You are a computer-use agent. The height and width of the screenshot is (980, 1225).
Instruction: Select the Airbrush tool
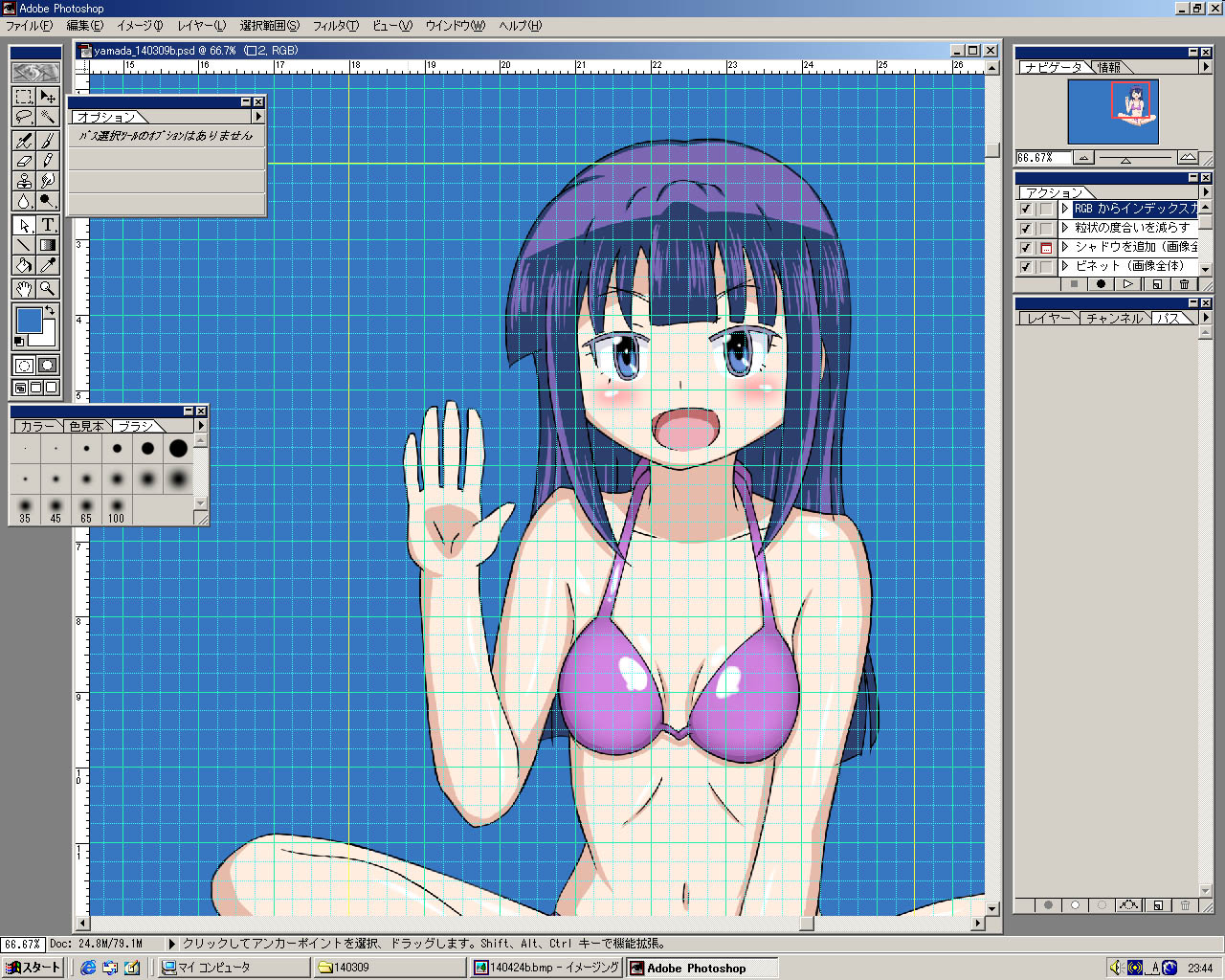coord(24,141)
